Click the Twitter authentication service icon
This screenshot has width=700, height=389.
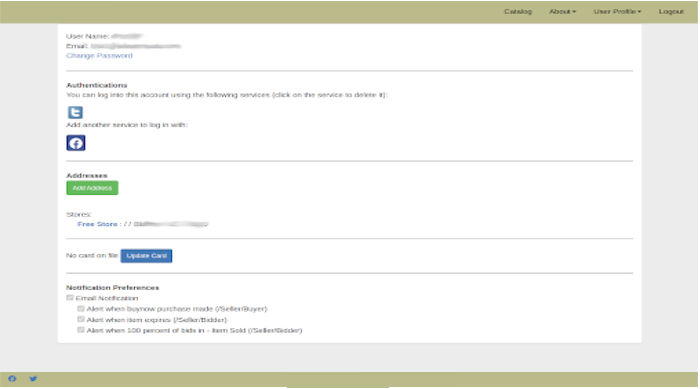point(75,112)
